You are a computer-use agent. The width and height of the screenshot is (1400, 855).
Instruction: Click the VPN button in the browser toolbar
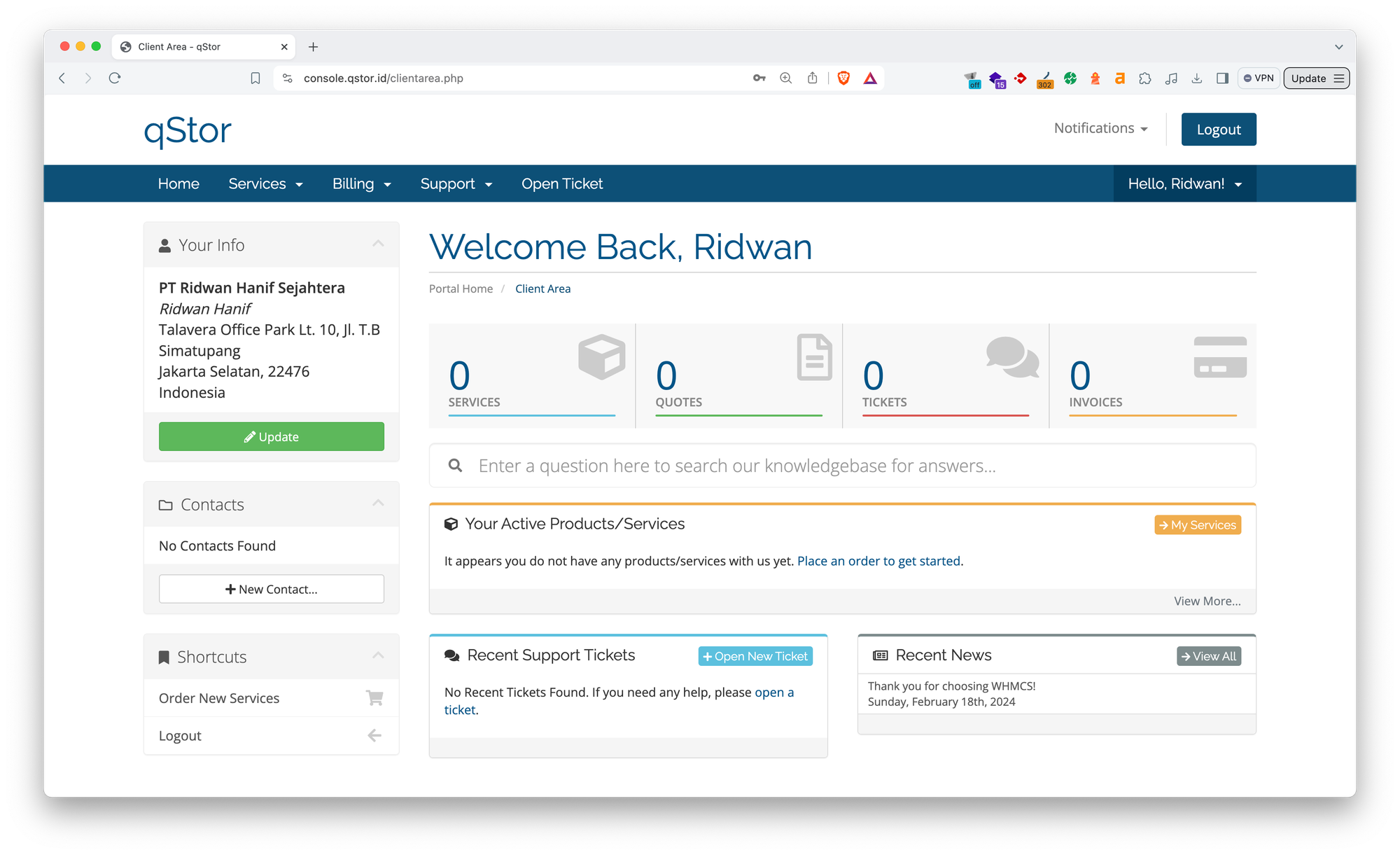tap(1259, 78)
